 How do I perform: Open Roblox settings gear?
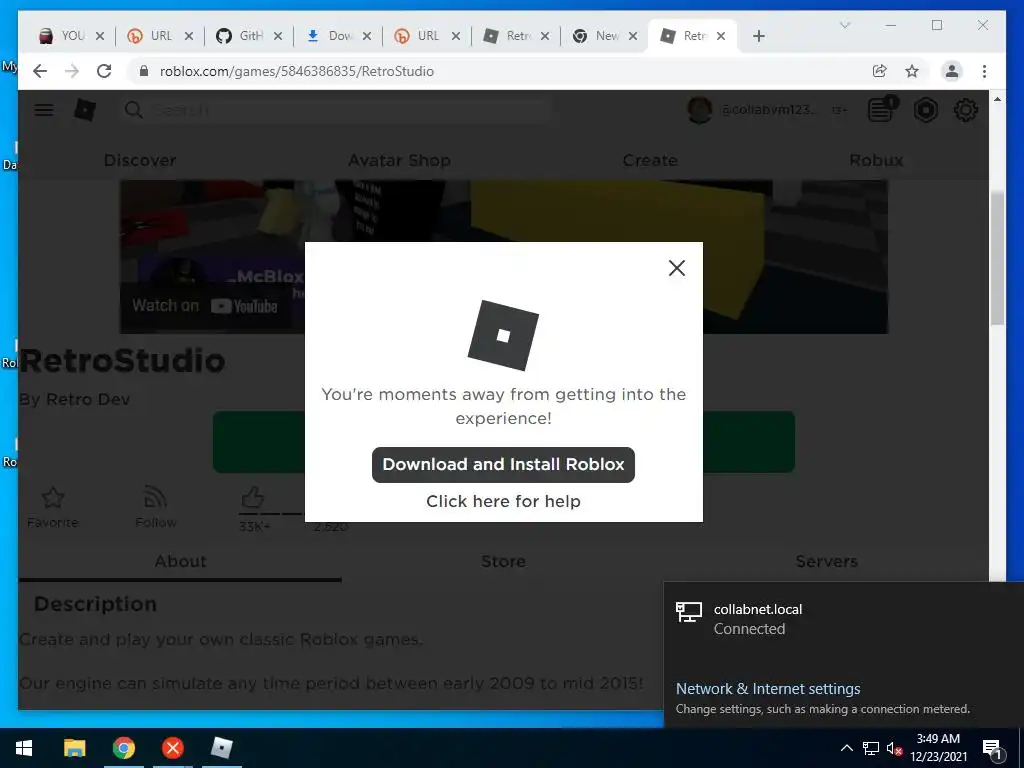(966, 110)
